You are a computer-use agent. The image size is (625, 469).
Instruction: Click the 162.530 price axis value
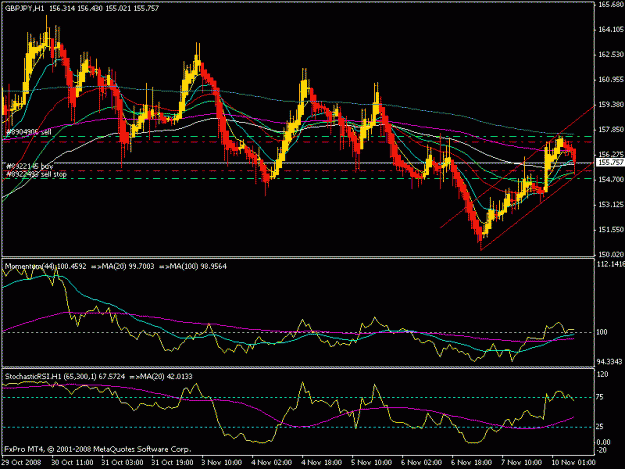coord(611,55)
